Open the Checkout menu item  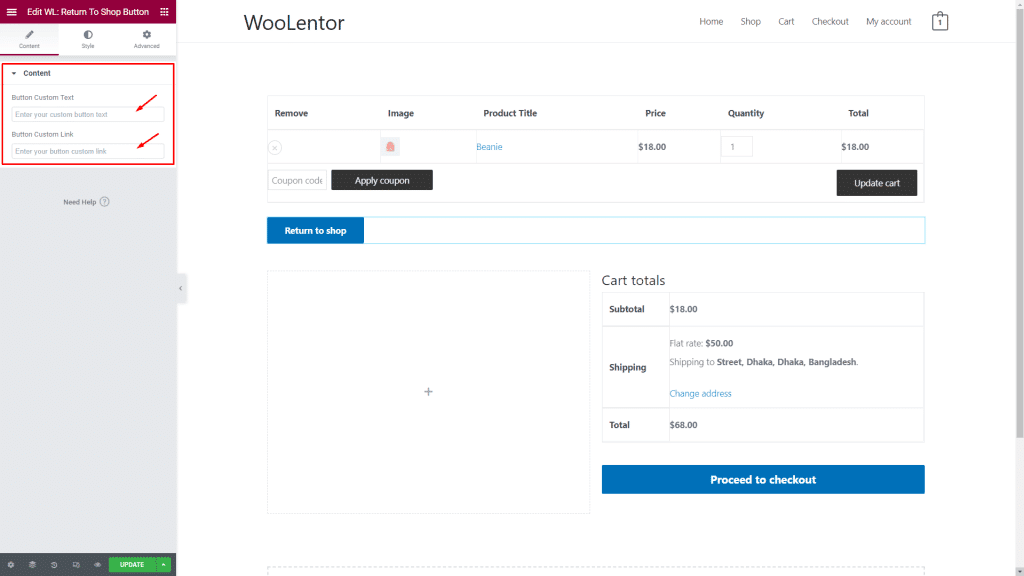(x=830, y=21)
